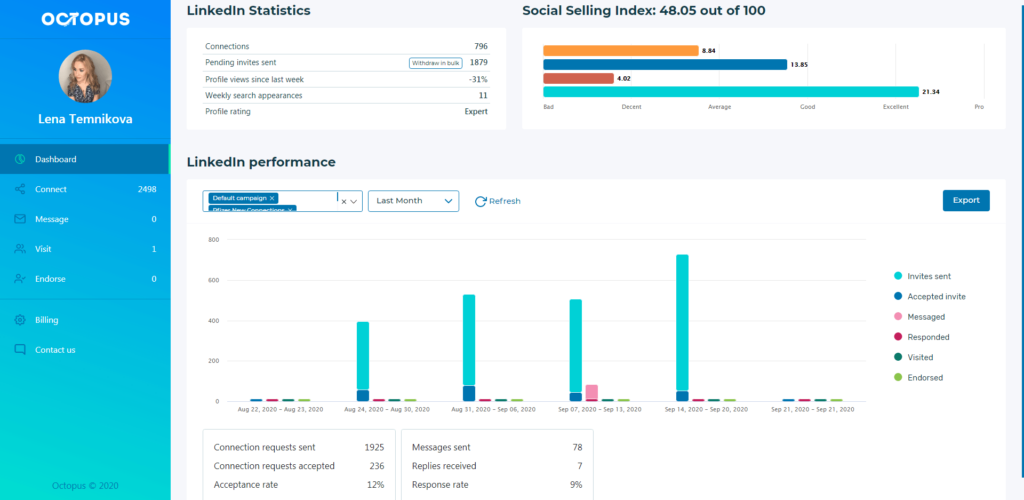Expand the campaign selector chevron
1024x500 pixels.
coord(353,201)
